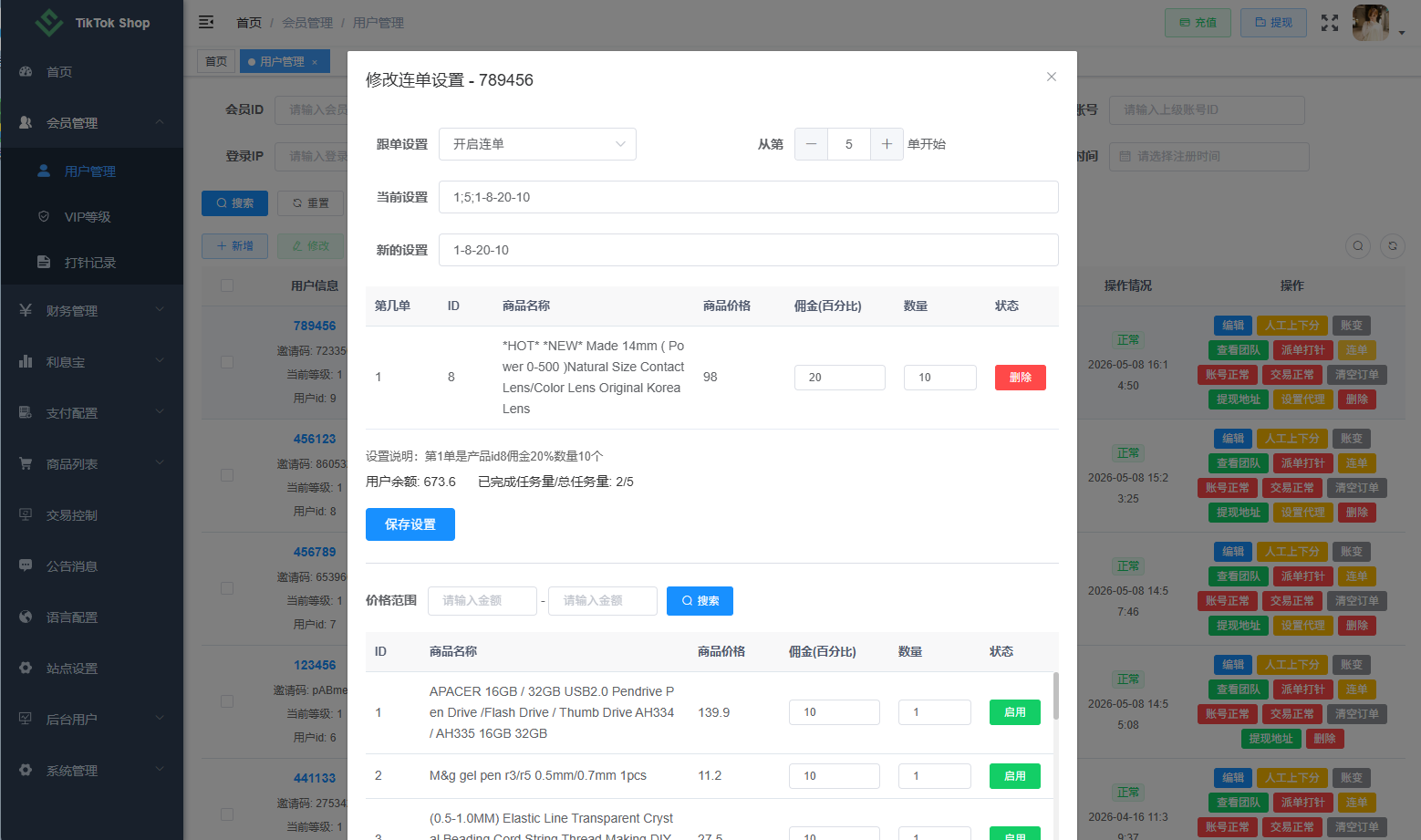Select VIP等级 in the sidebar
Viewport: 1421px width, 840px height.
(x=91, y=217)
